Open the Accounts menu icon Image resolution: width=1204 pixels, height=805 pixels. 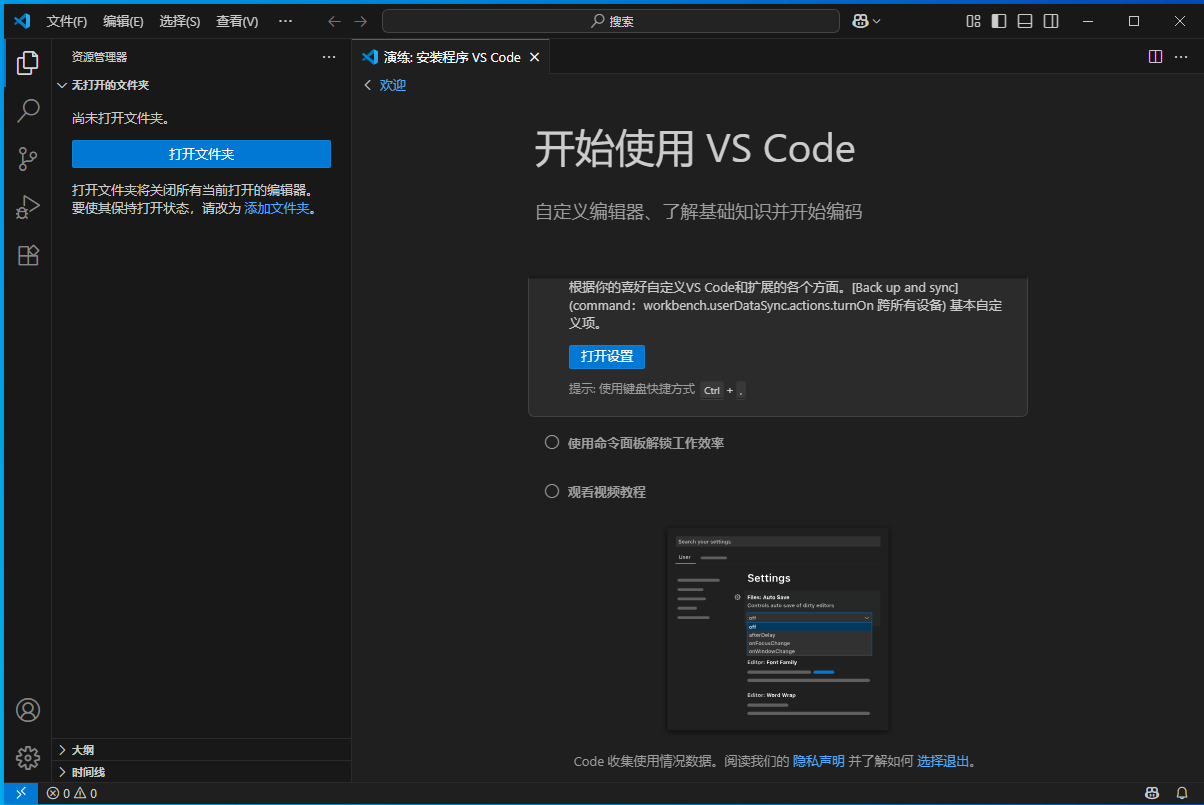click(28, 710)
